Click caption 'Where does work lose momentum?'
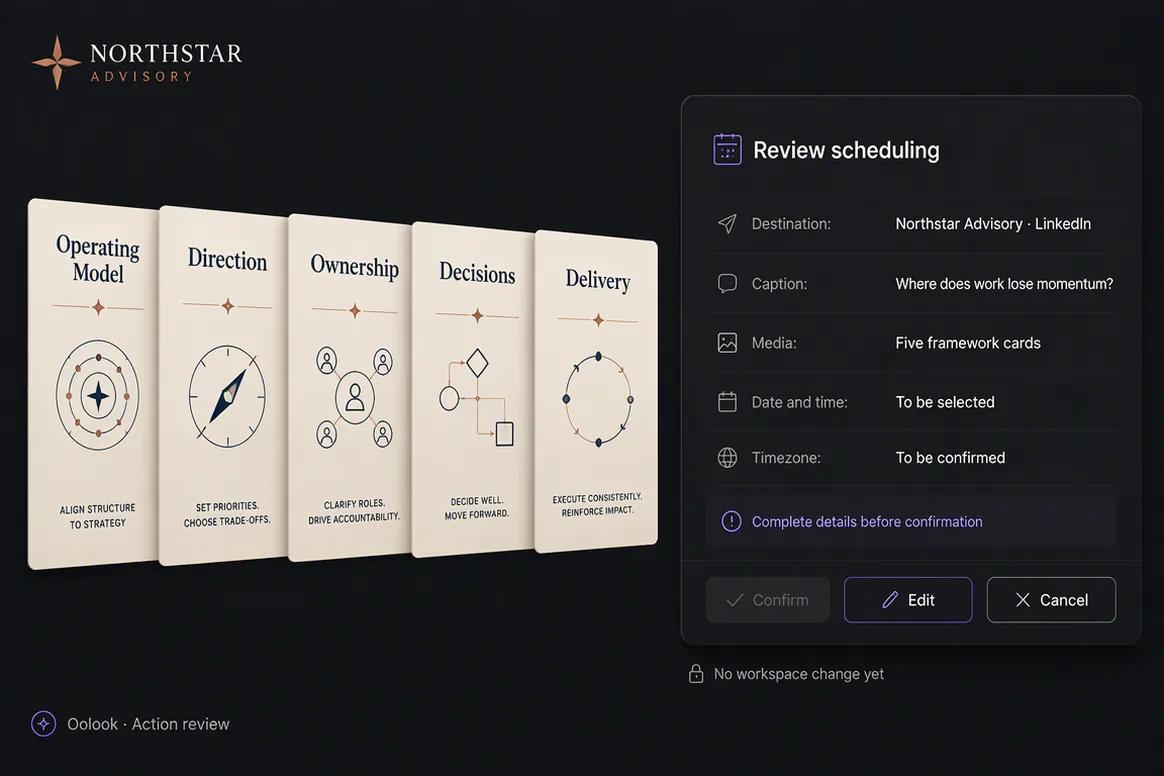Screen dimensions: 1164x776 (x=1004, y=284)
